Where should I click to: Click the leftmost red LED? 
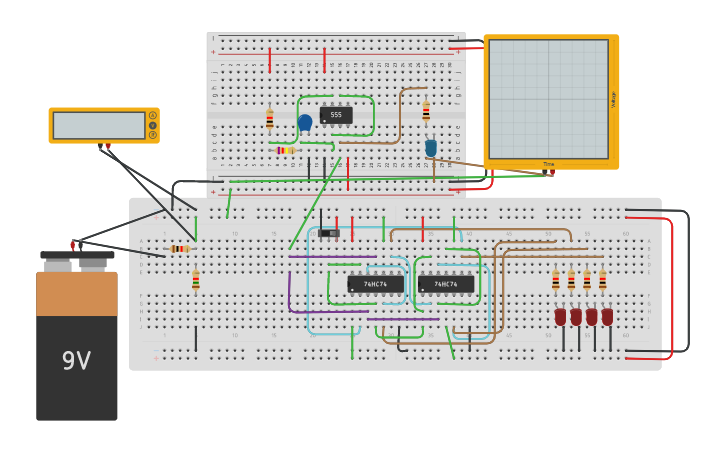coord(560,316)
